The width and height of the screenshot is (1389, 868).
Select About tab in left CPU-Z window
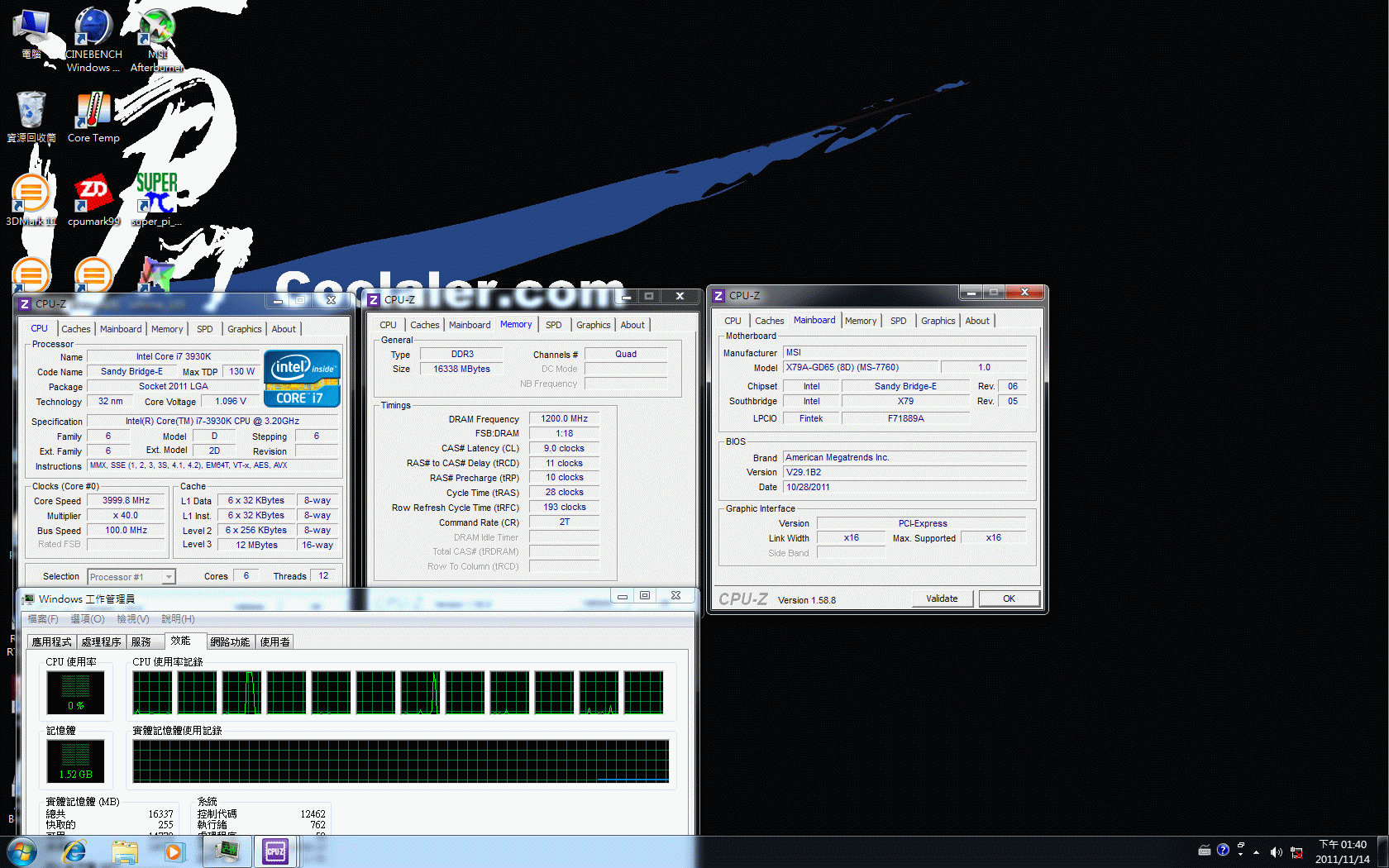point(284,329)
